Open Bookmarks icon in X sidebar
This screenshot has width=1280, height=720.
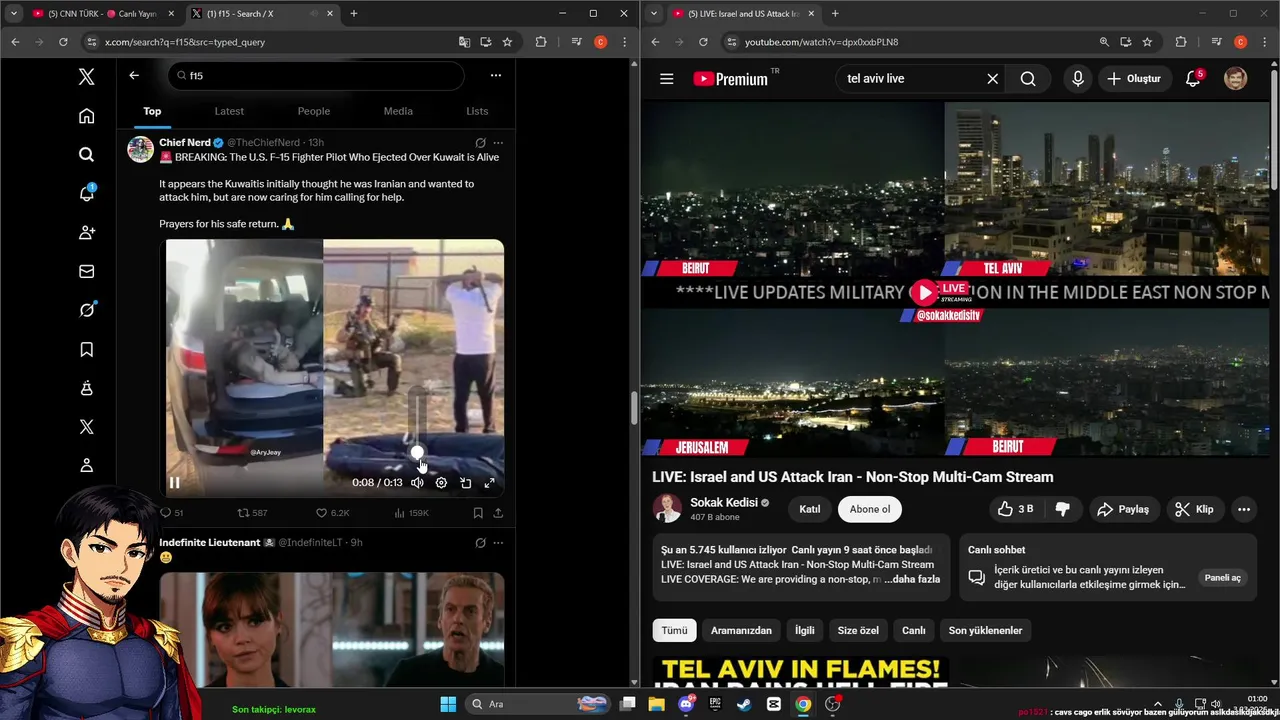tap(87, 349)
